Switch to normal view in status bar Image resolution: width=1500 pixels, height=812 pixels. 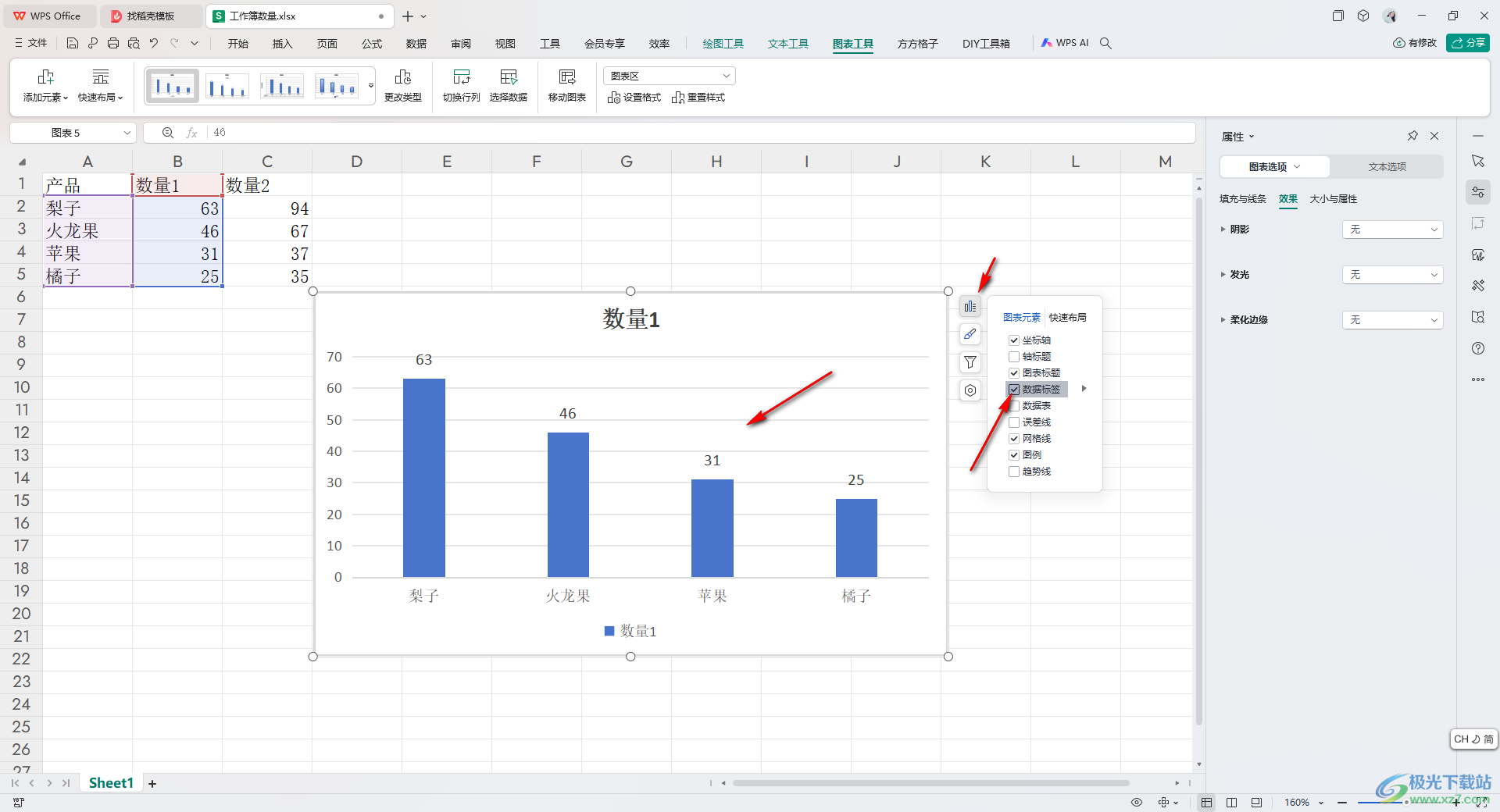pos(1206,803)
